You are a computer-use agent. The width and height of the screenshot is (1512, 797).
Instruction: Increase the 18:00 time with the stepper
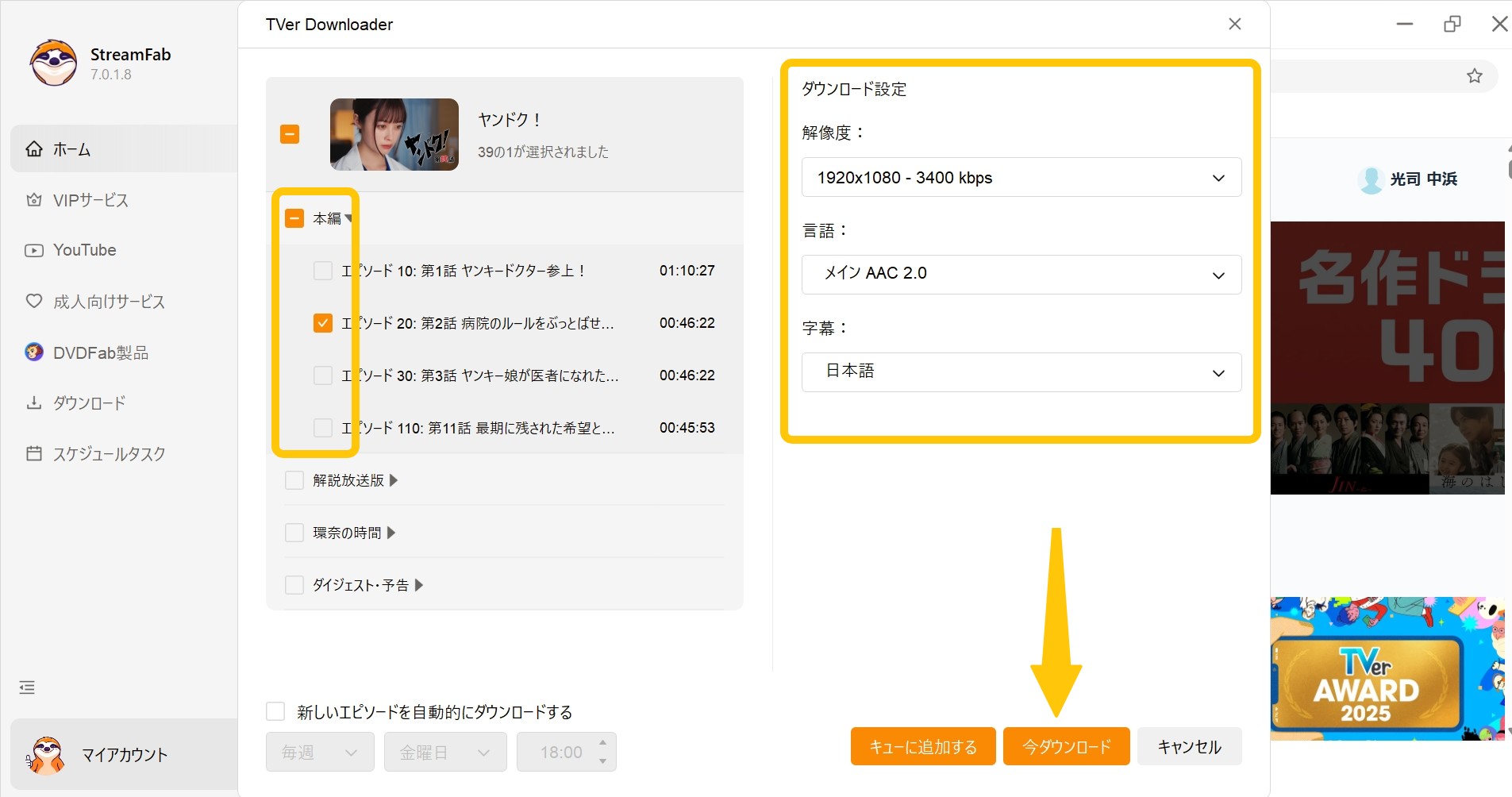[603, 744]
